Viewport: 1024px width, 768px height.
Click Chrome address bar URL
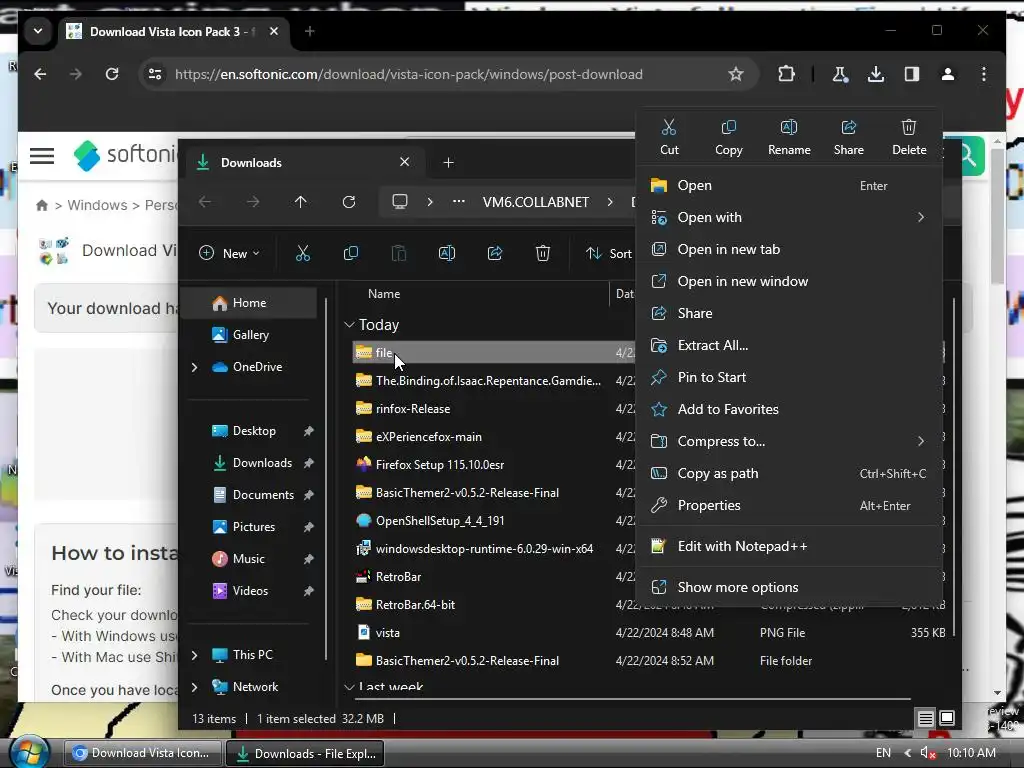click(x=409, y=74)
